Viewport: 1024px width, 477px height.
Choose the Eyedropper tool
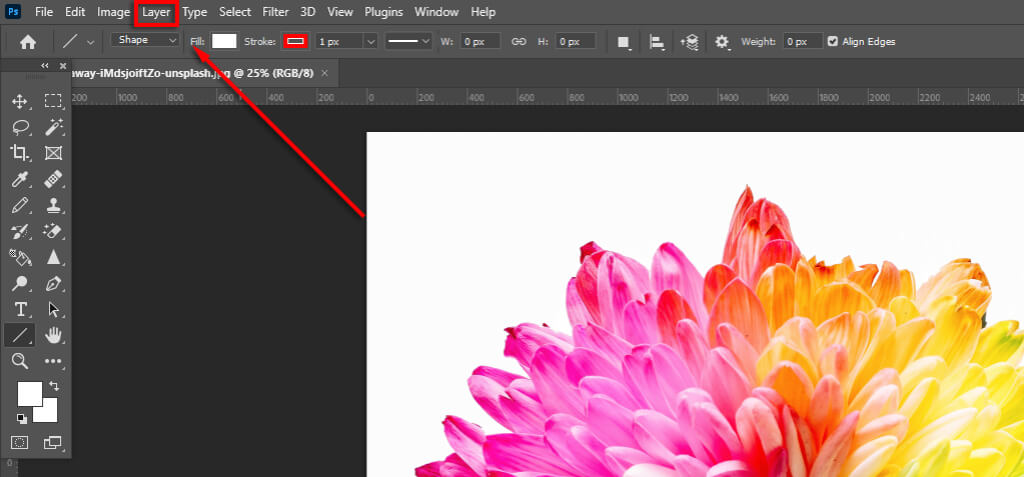[x=19, y=179]
